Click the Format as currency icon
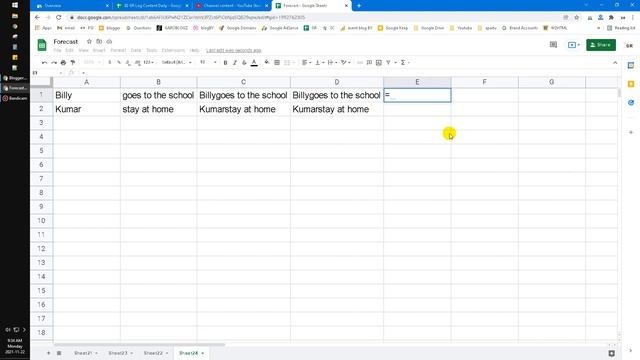640x360 pixels. coord(109,62)
